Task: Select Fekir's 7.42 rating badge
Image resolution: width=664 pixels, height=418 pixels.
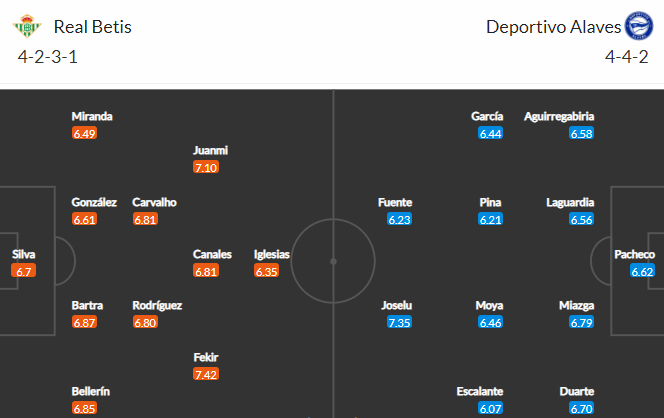Action: (206, 374)
